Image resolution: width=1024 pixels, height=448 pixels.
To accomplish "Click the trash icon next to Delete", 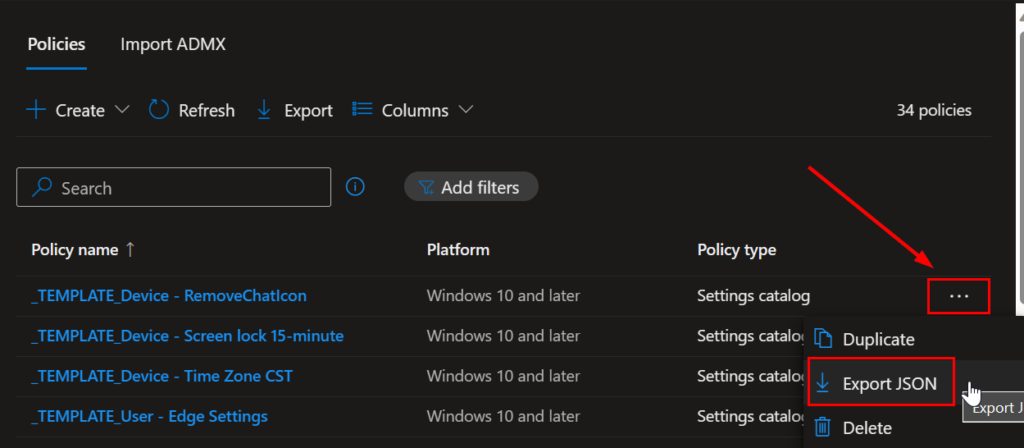I will [823, 428].
